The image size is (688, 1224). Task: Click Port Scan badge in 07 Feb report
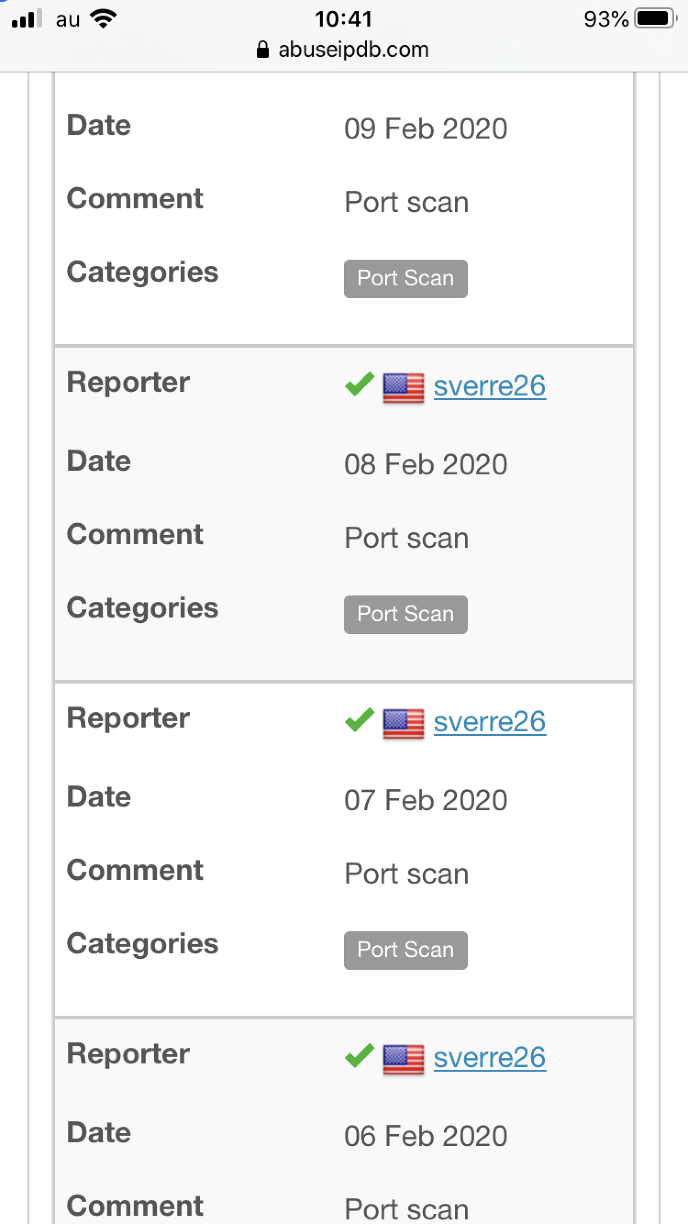406,951
